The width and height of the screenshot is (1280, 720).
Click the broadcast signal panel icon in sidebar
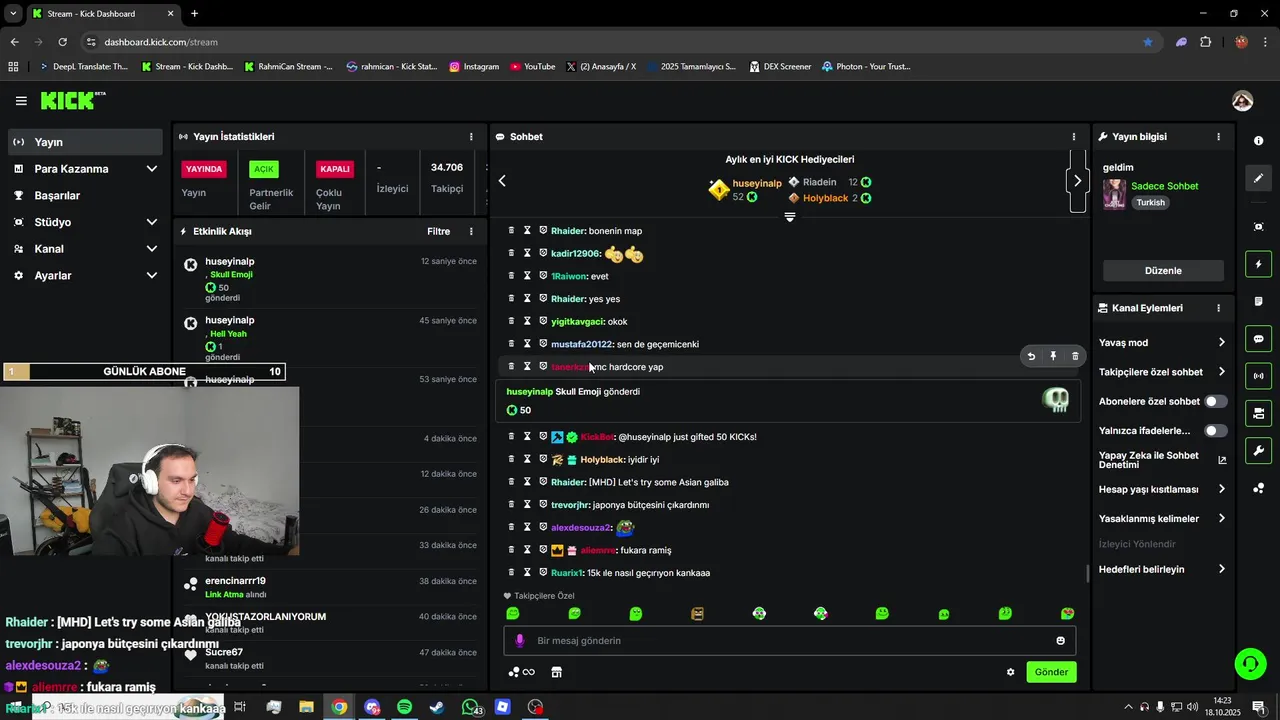click(1259, 376)
